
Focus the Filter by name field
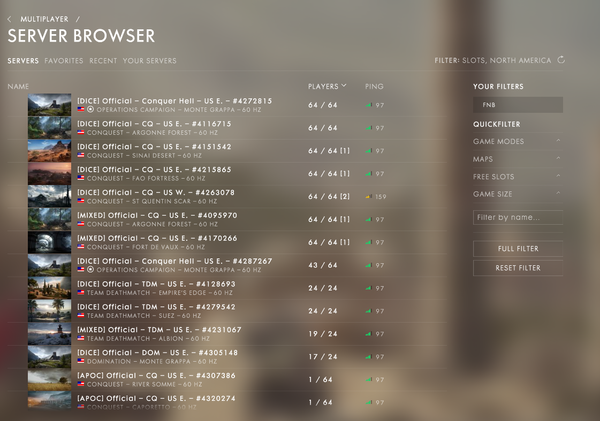pos(518,217)
